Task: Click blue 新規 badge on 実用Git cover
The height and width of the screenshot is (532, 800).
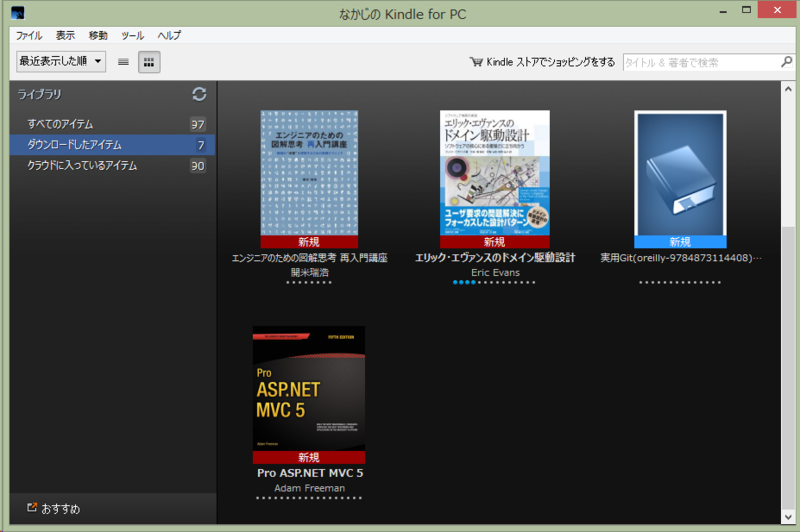Action: (x=680, y=242)
